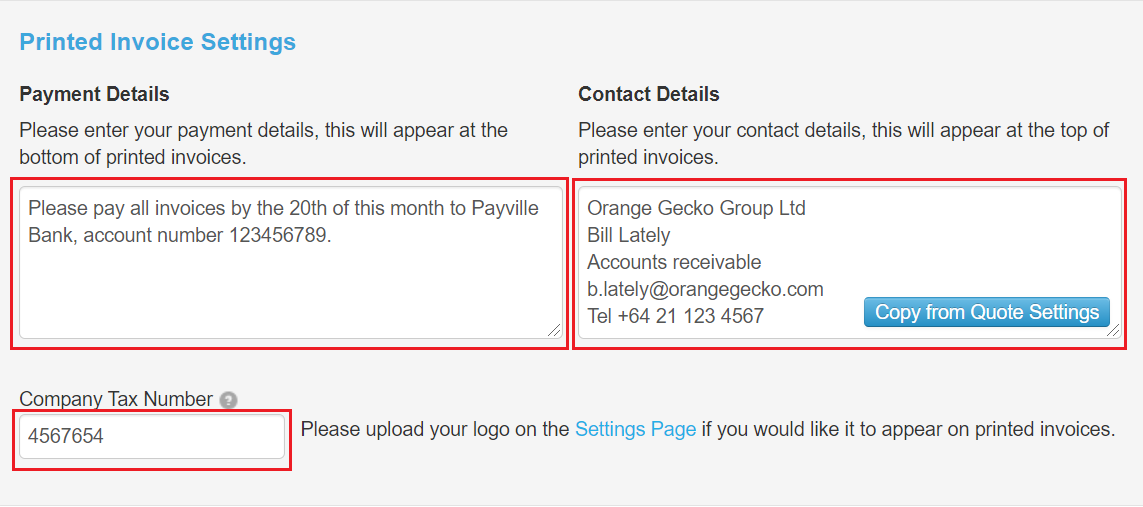1143x507 pixels.
Task: Focus the Company Tax Number field
Action: [x=152, y=436]
